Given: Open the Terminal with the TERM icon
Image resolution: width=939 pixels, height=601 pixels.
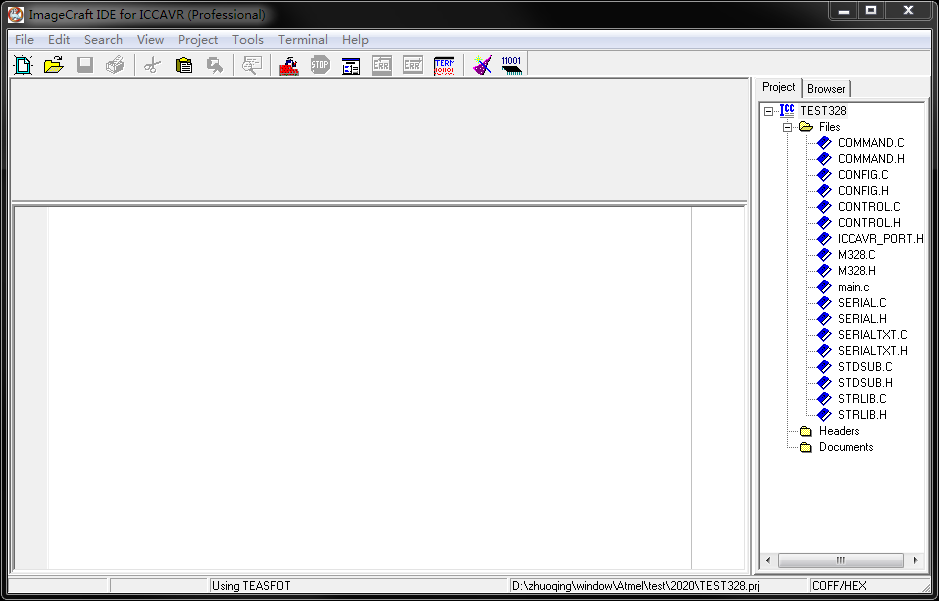Looking at the screenshot, I should [x=444, y=64].
